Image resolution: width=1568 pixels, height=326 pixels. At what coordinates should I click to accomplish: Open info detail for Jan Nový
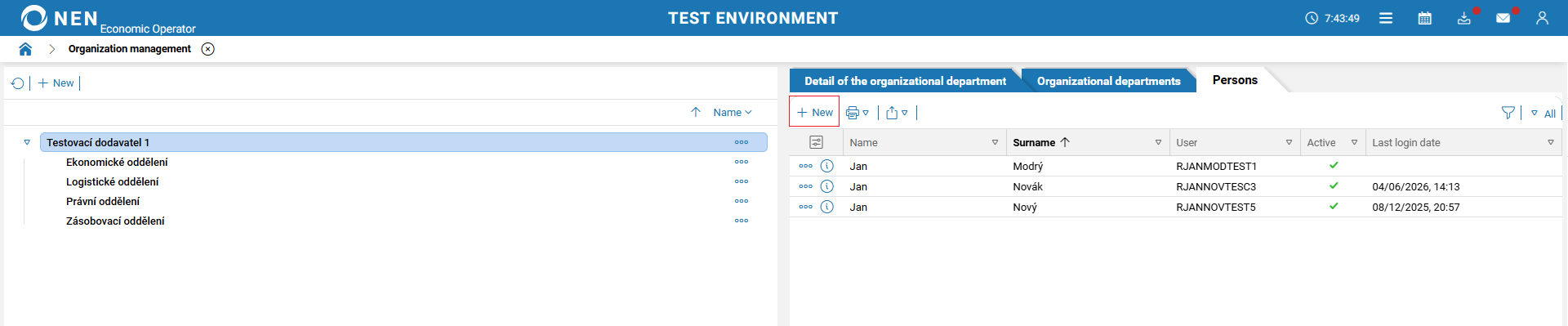(x=827, y=207)
